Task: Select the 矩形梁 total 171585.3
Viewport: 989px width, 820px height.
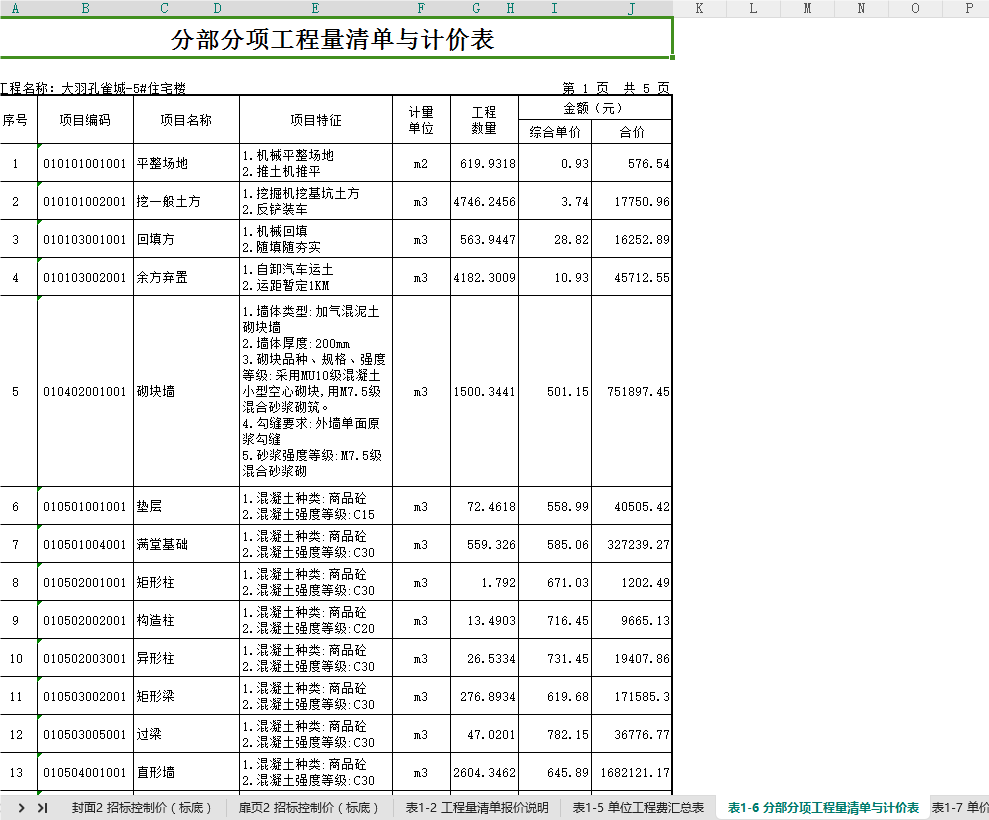Action: pyautogui.click(x=631, y=696)
